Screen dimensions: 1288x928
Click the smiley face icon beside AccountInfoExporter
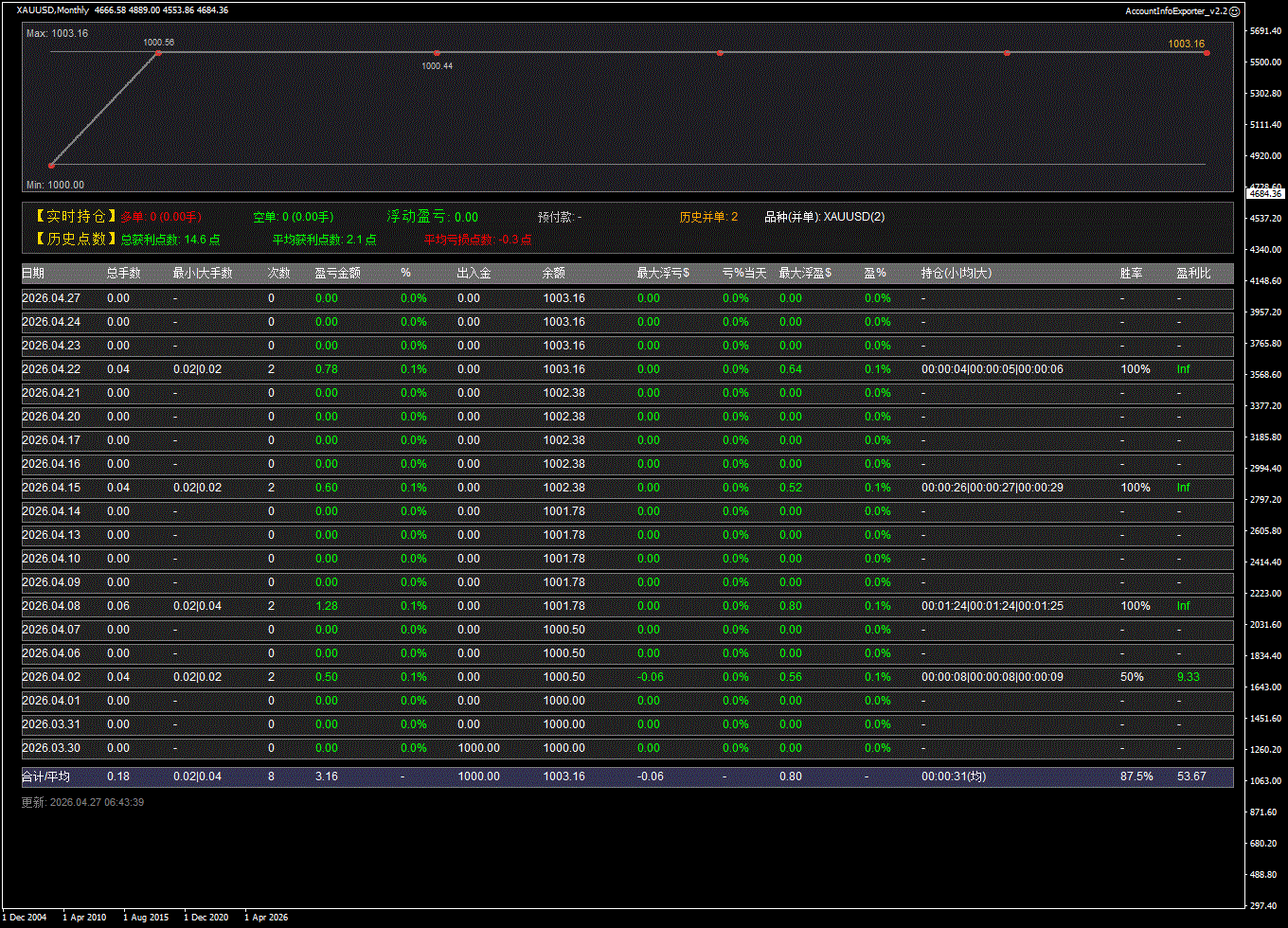click(x=1234, y=11)
